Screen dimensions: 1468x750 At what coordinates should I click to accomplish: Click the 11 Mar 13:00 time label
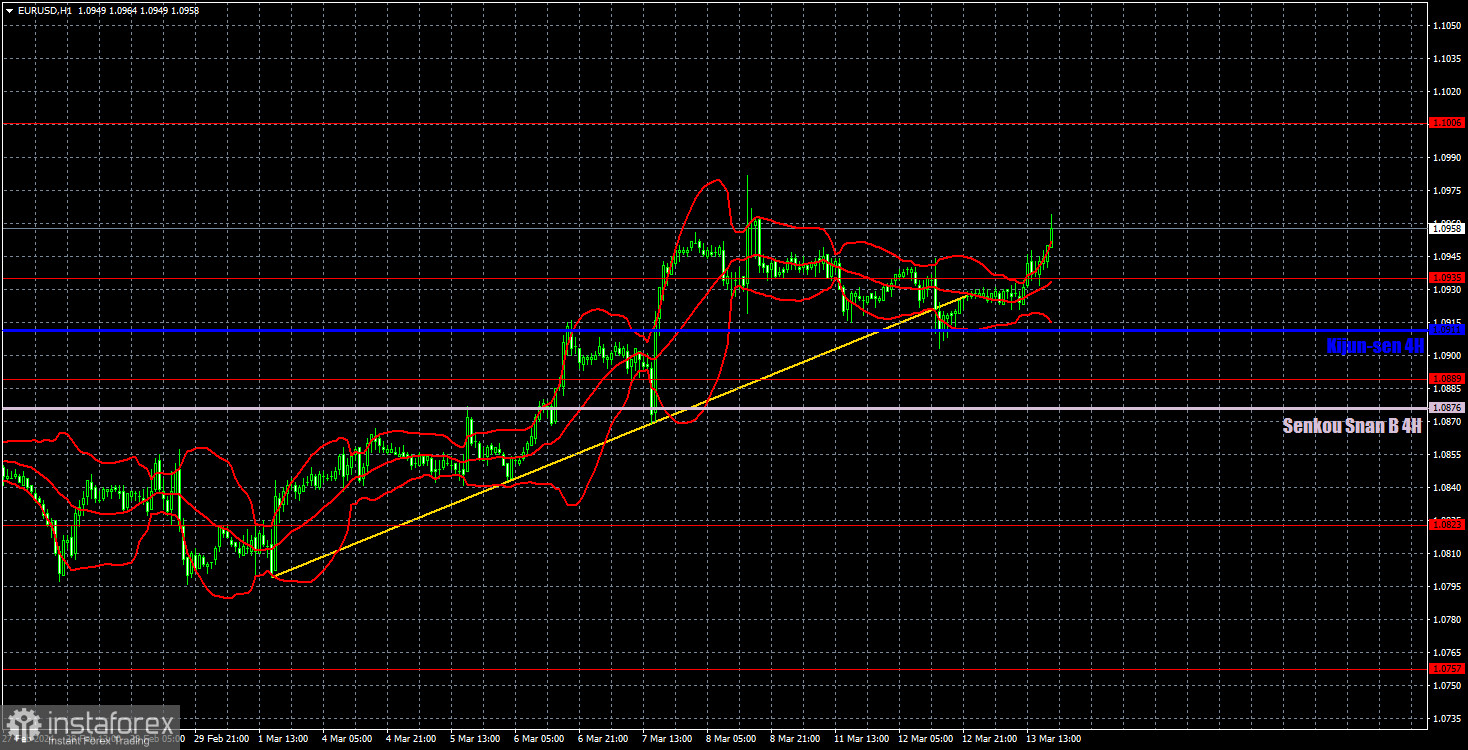[x=863, y=739]
